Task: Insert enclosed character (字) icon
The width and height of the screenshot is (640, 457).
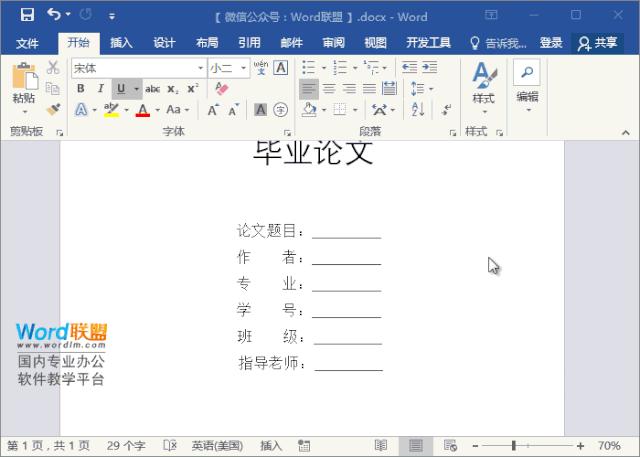Action: pyautogui.click(x=280, y=110)
